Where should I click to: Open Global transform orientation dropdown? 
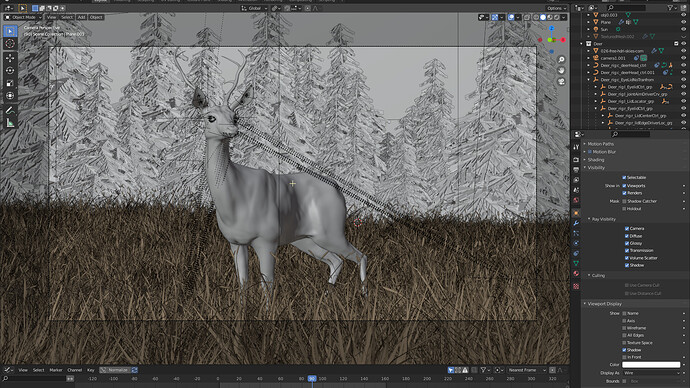coord(254,8)
